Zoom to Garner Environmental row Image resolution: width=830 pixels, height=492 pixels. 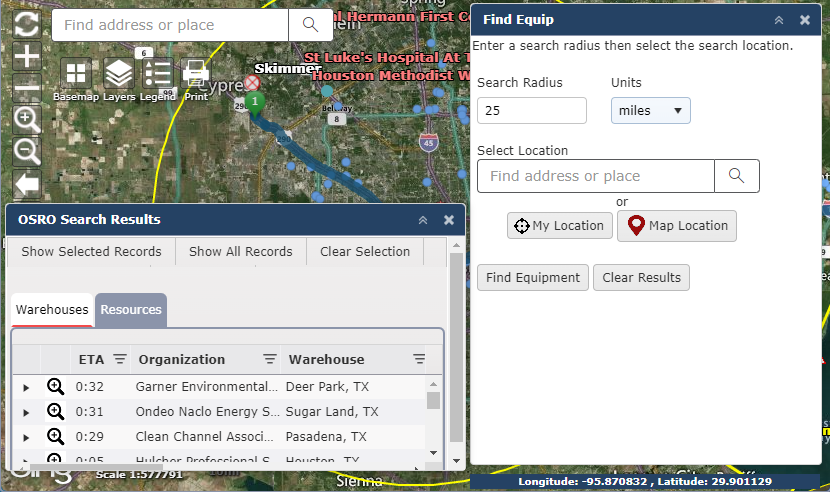[x=56, y=387]
